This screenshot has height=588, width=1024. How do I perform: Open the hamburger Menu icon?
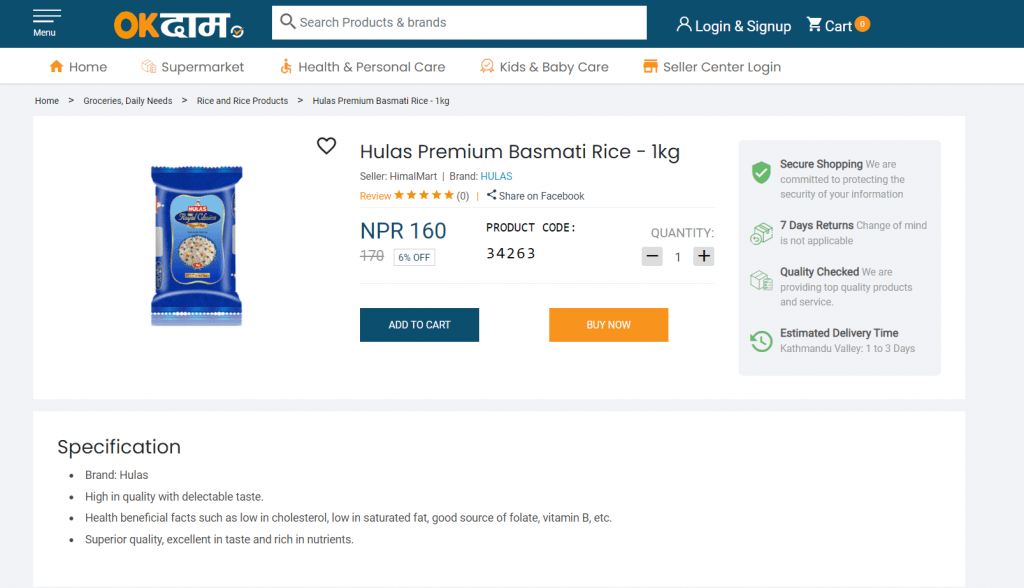click(x=46, y=17)
